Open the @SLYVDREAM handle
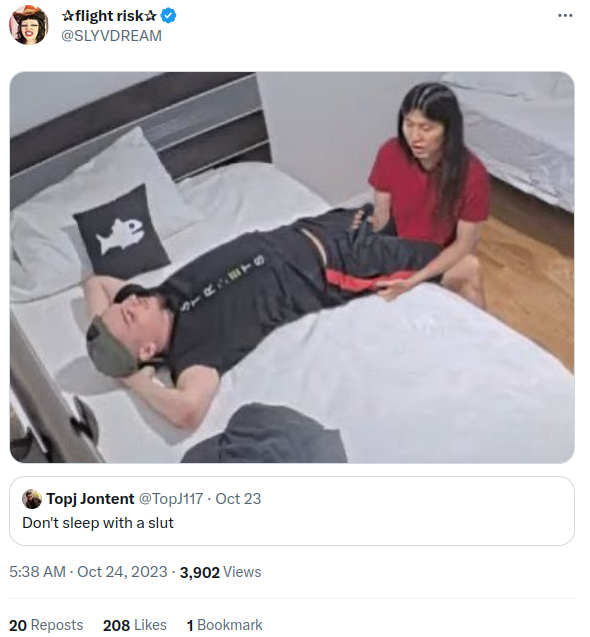The image size is (590, 637). [x=111, y=36]
